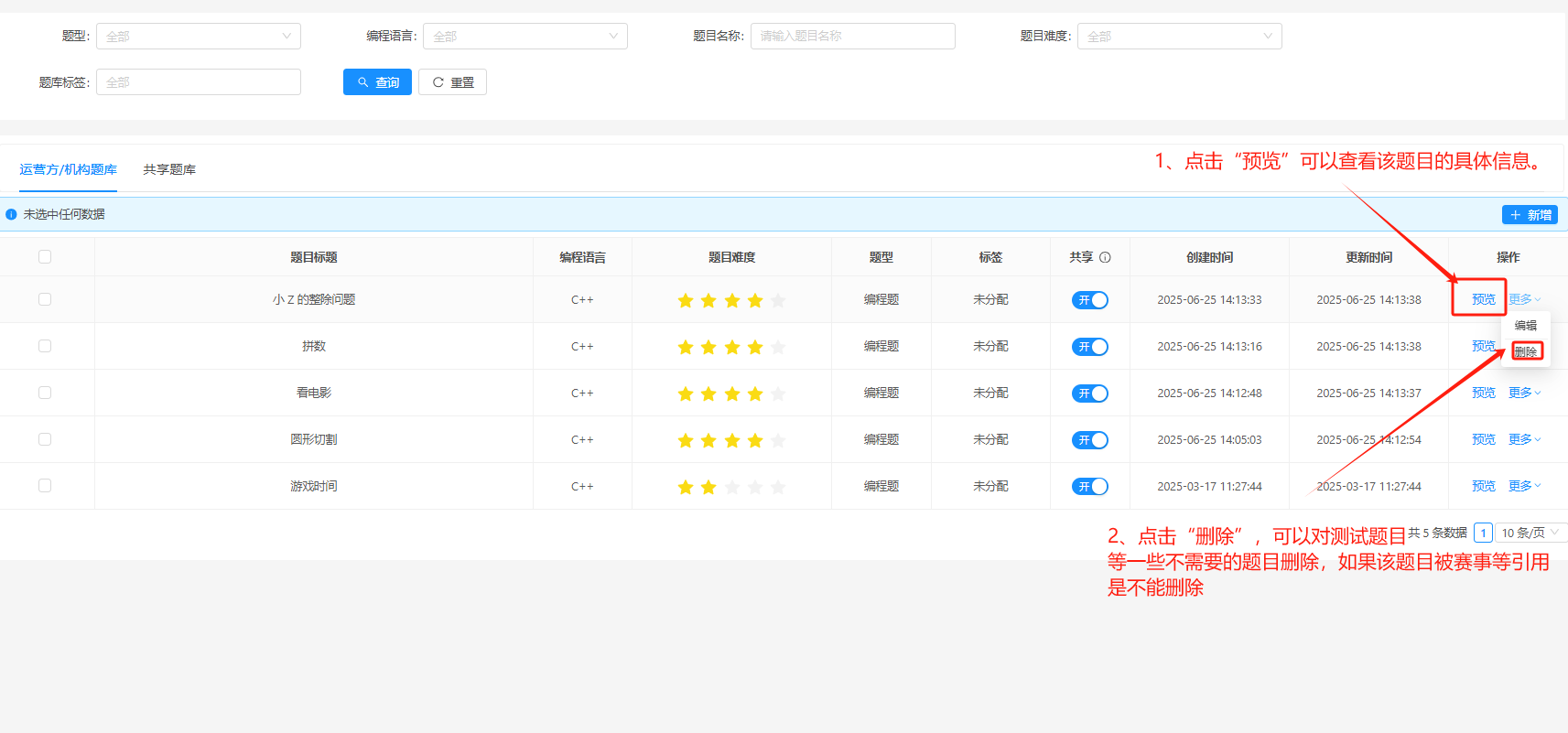Click the fifth star for 游戏时间 row
The image size is (1568, 733).
(778, 487)
